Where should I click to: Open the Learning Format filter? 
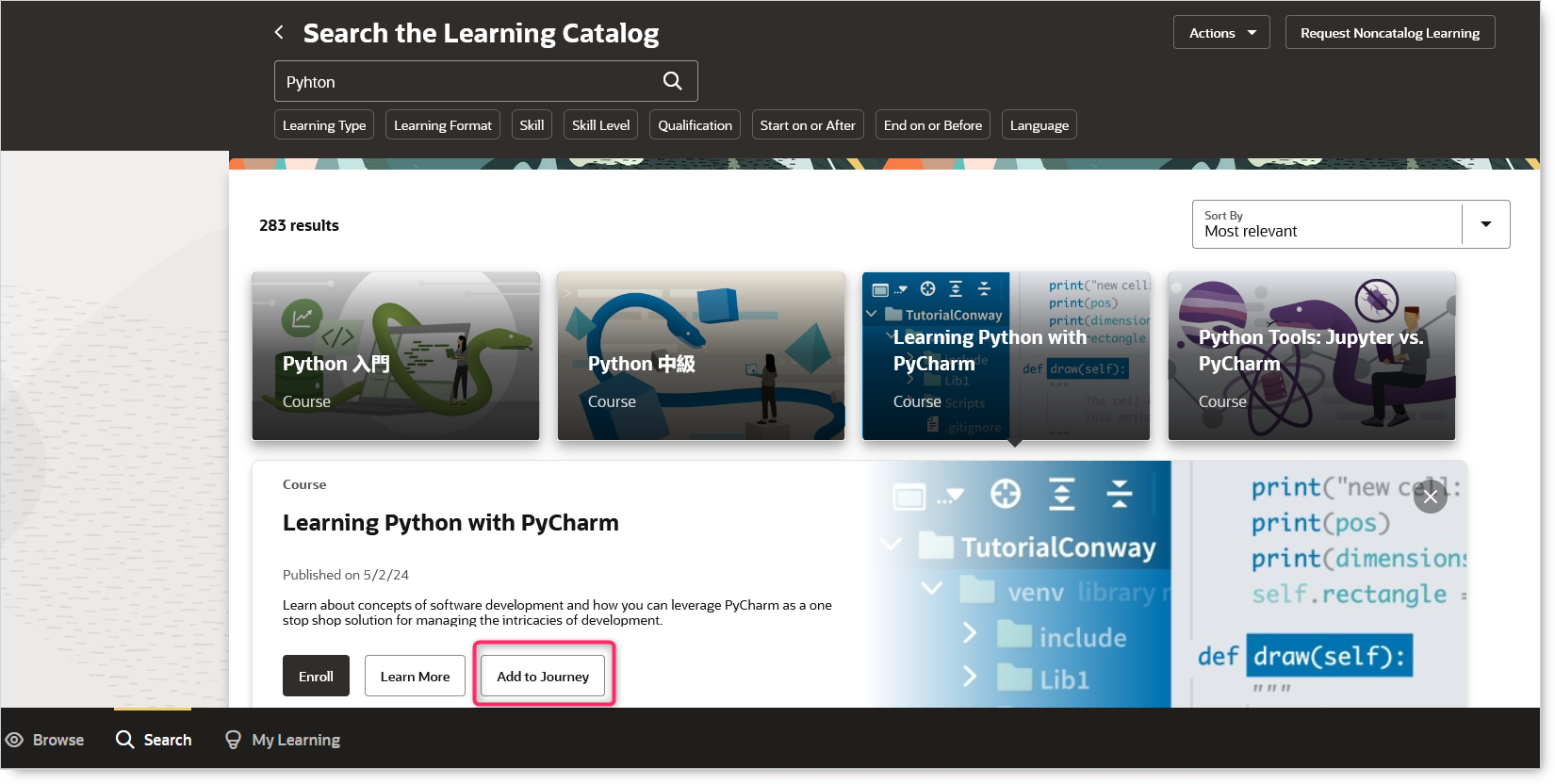coord(443,125)
